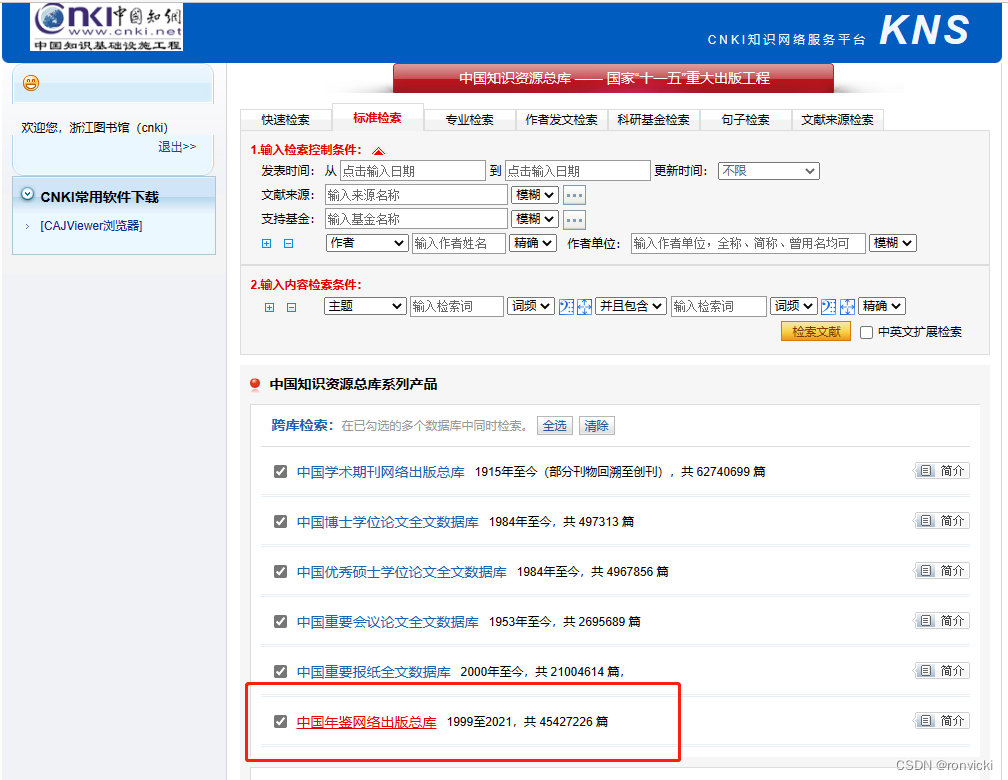Screen dimensions: 1008x780
Task: Open the 文献来源 browse (...) icon
Action: [573, 194]
